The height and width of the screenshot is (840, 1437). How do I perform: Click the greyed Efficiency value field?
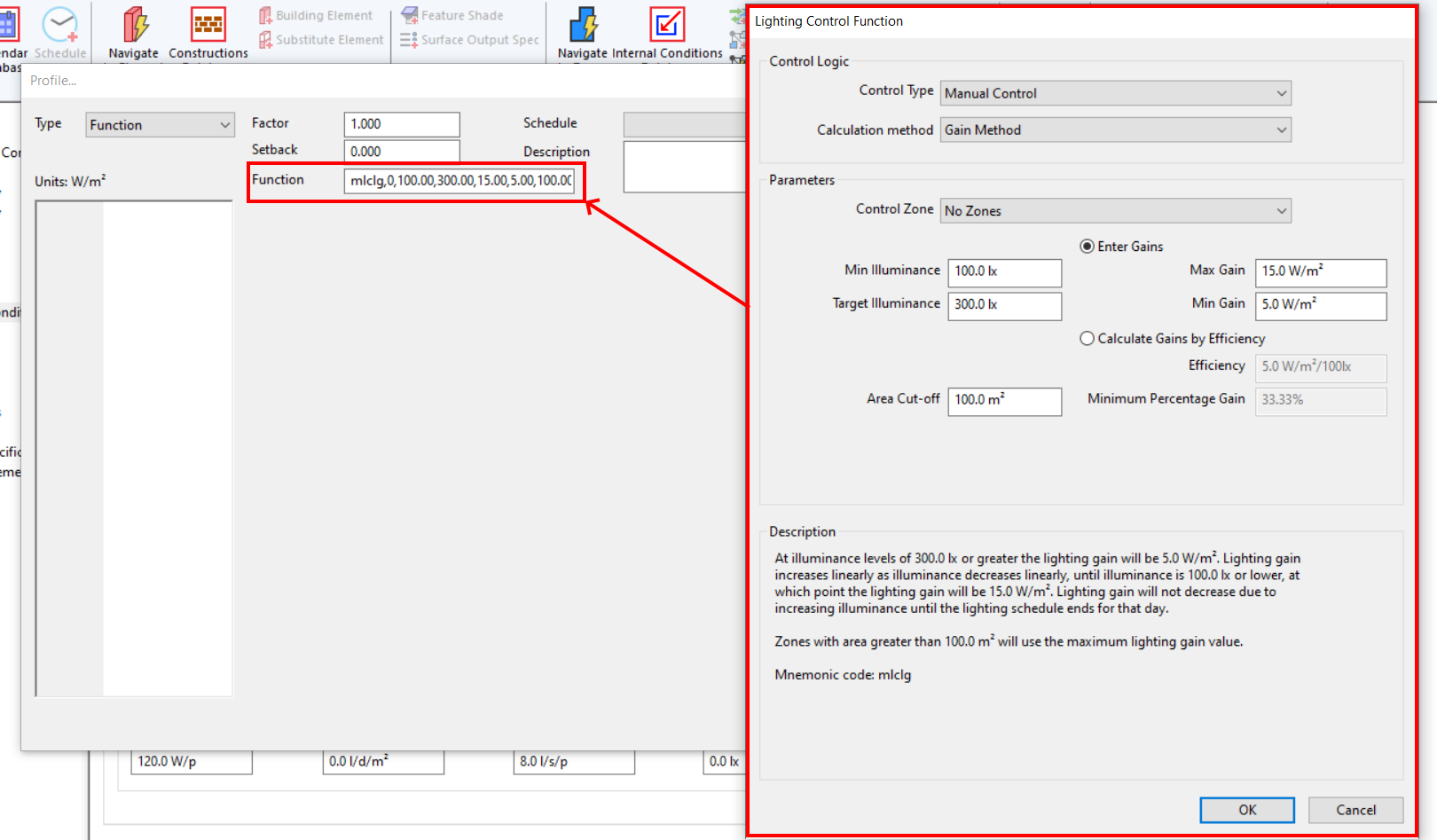(1321, 367)
